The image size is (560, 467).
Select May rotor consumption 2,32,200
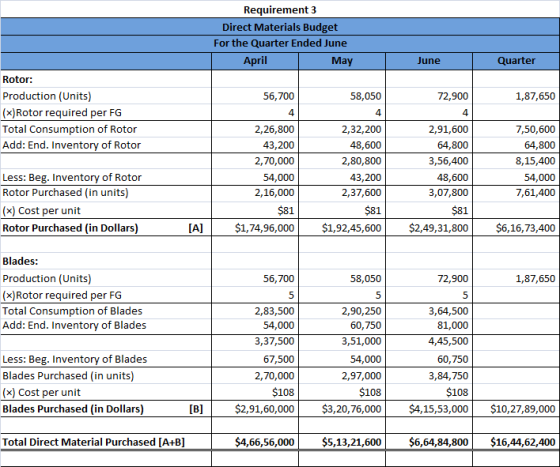pos(361,129)
